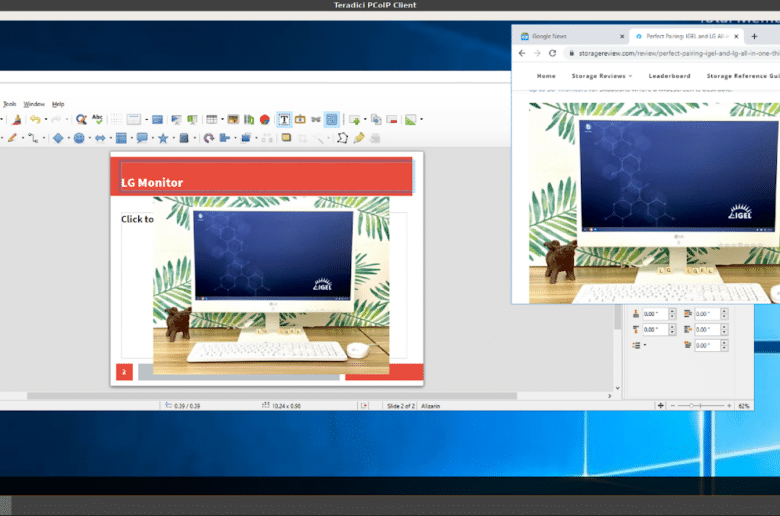
Task: Select the Line Color pencil icon
Action: pos(12,138)
